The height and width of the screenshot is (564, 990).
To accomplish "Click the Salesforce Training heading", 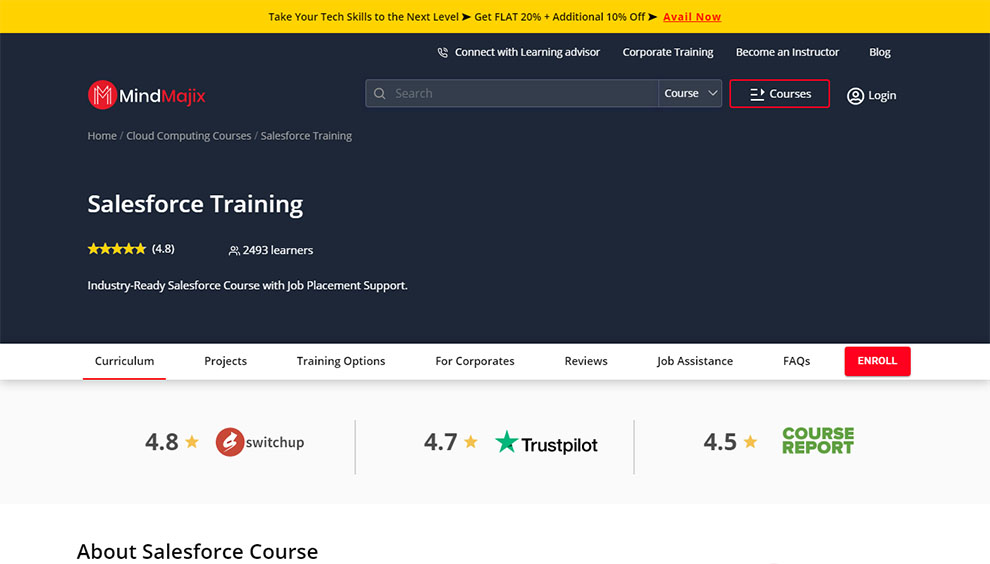I will click(x=195, y=204).
